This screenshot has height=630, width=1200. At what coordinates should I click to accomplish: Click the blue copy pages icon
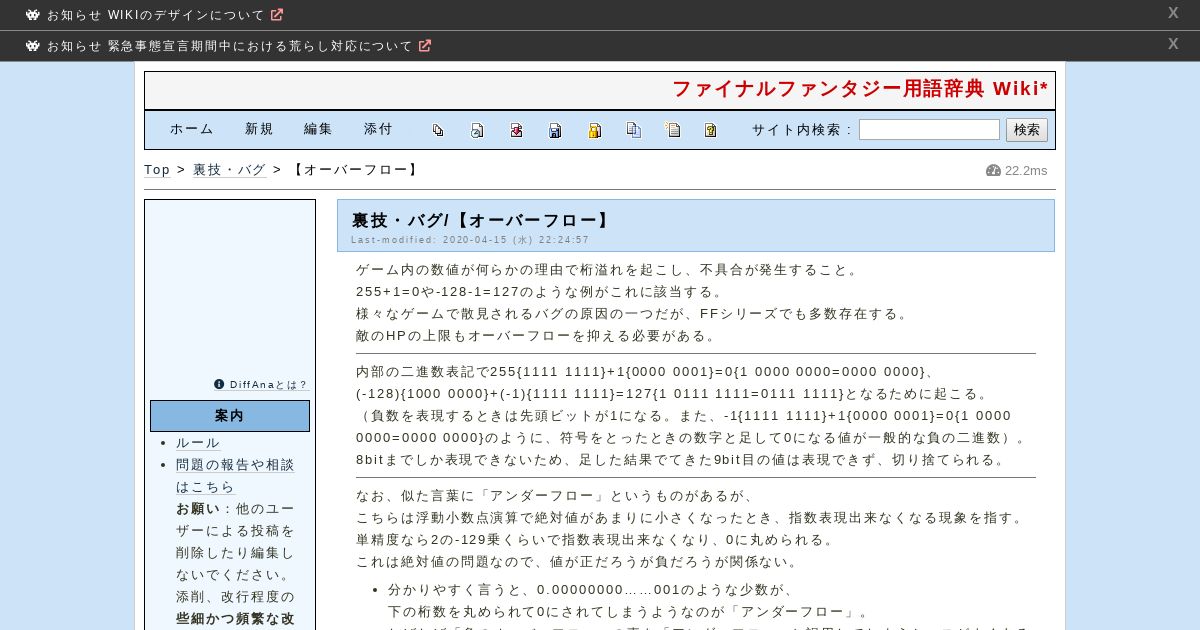[633, 130]
